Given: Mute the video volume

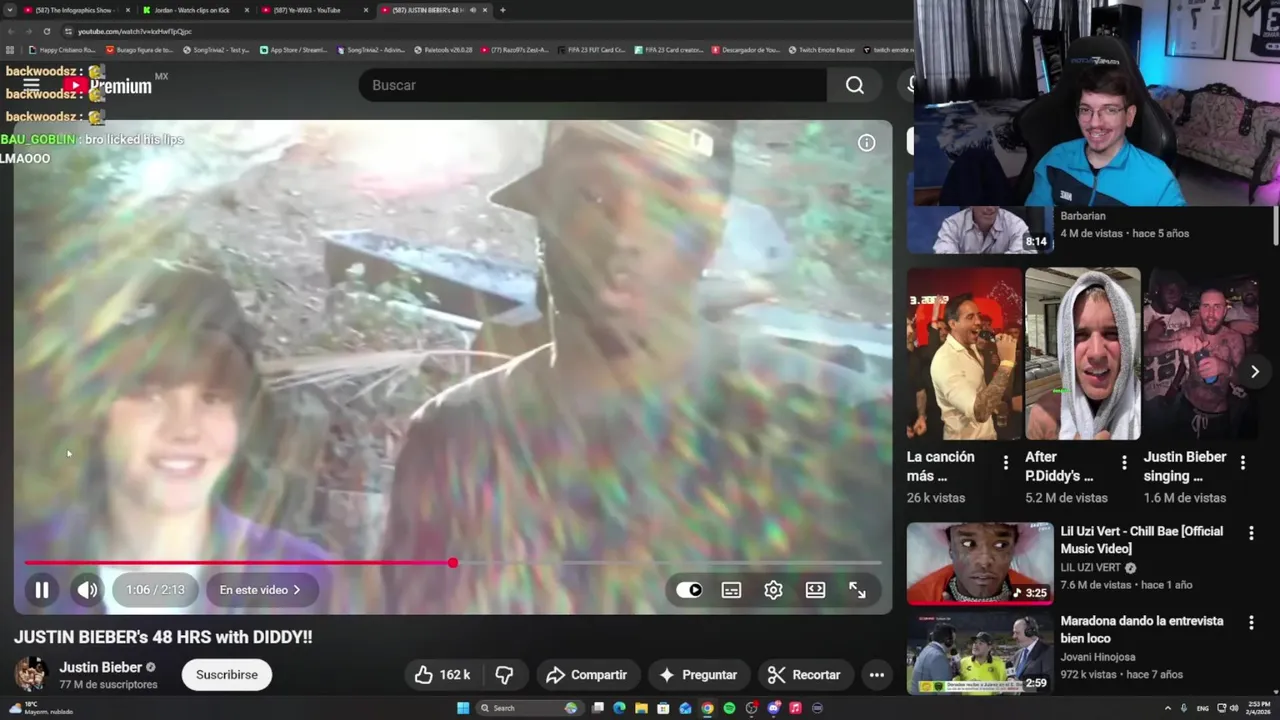Looking at the screenshot, I should 88,590.
